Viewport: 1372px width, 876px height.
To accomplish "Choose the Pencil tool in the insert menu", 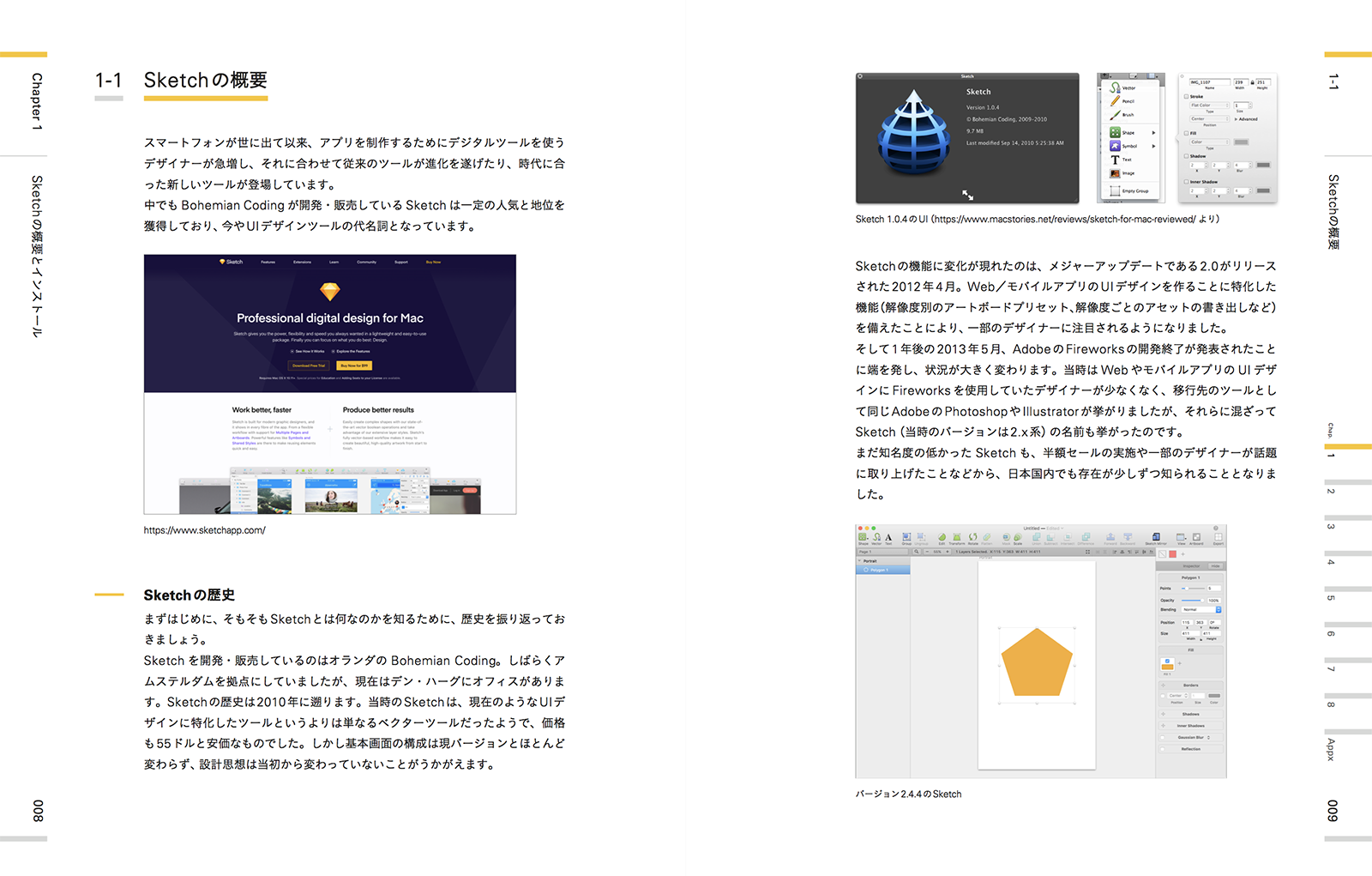I will coord(1129,101).
